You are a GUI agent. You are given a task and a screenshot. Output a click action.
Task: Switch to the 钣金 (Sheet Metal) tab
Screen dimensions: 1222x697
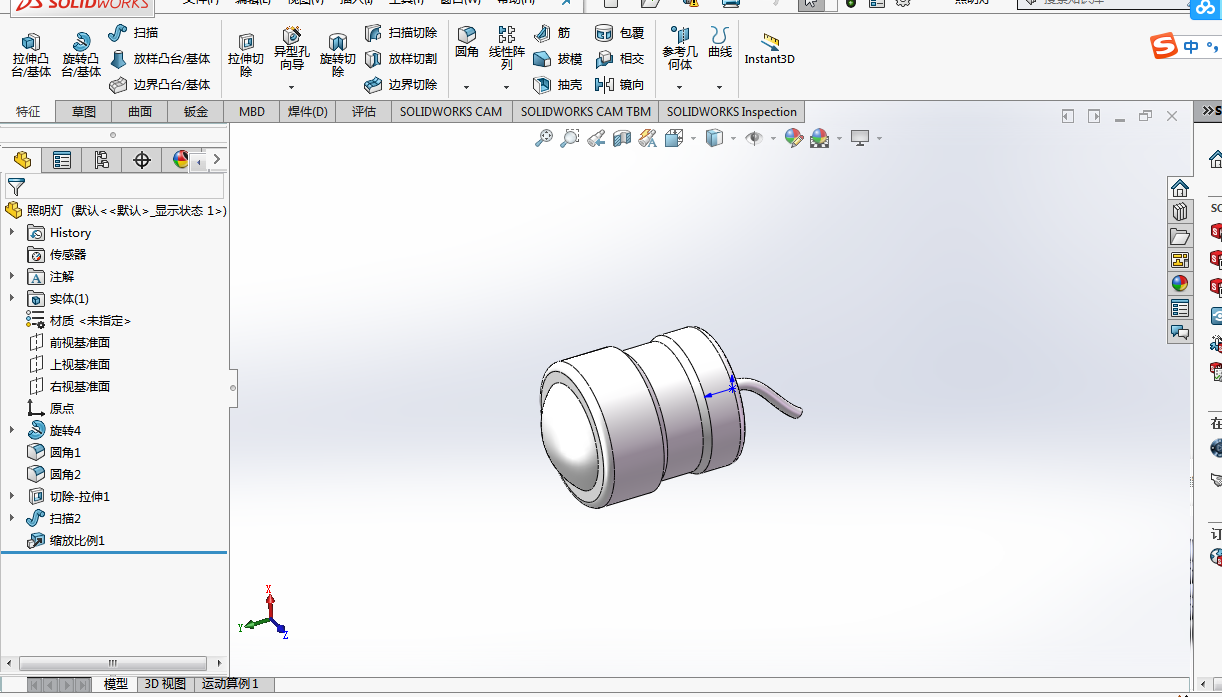click(196, 111)
